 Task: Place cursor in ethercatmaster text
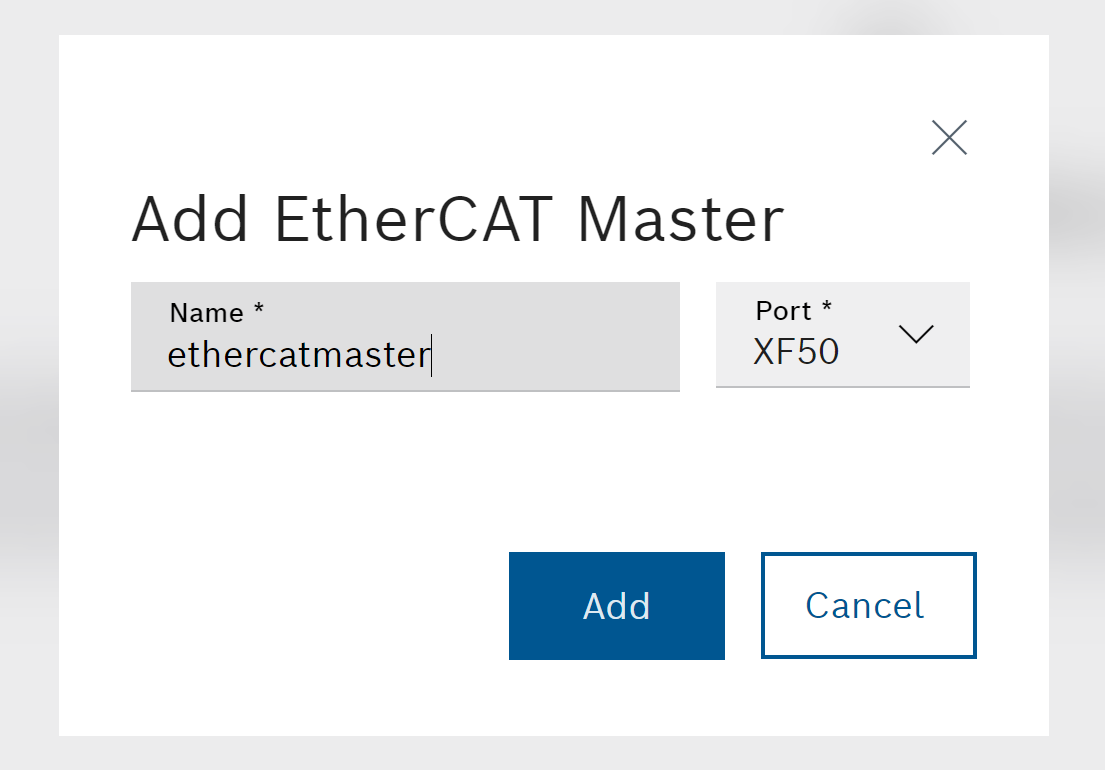[299, 354]
